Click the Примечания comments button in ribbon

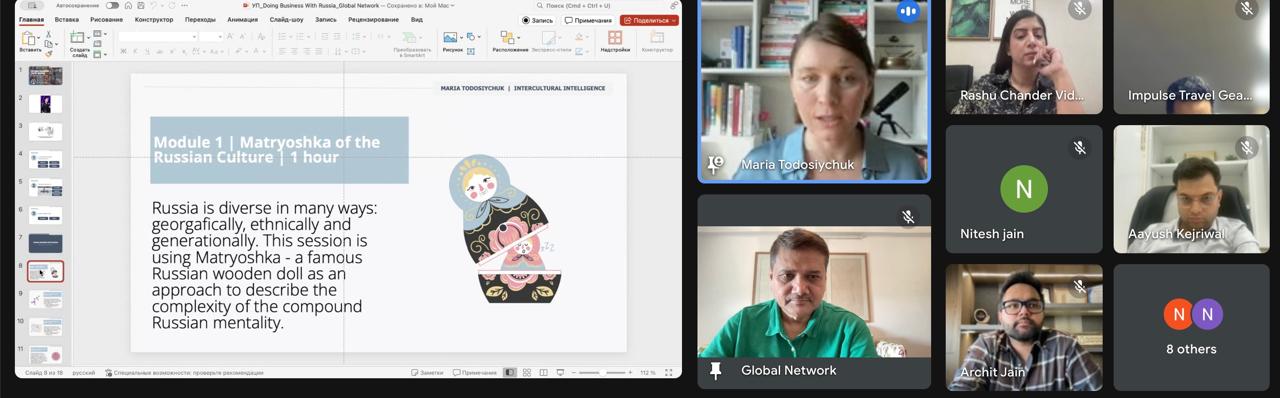coord(588,20)
